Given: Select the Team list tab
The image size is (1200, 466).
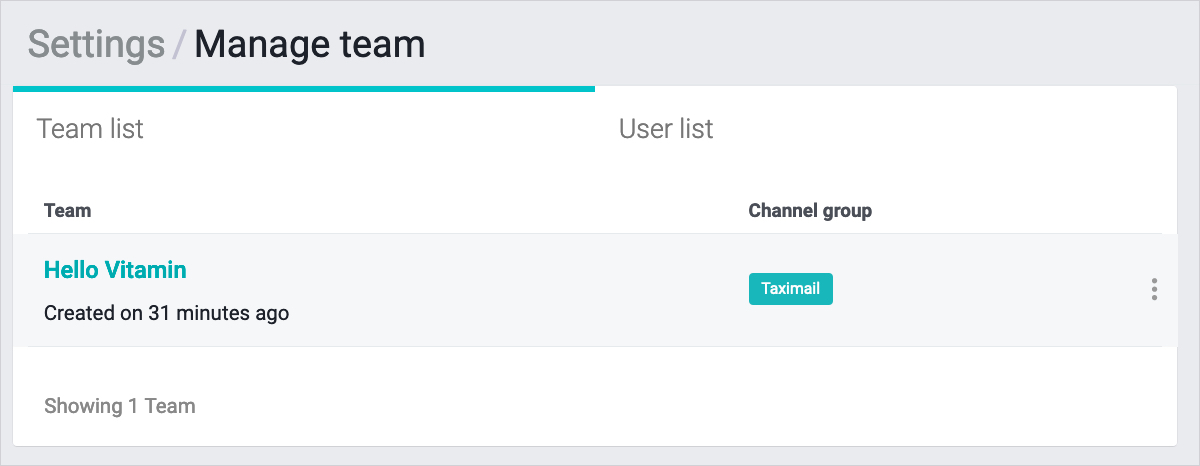Looking at the screenshot, I should 90,129.
